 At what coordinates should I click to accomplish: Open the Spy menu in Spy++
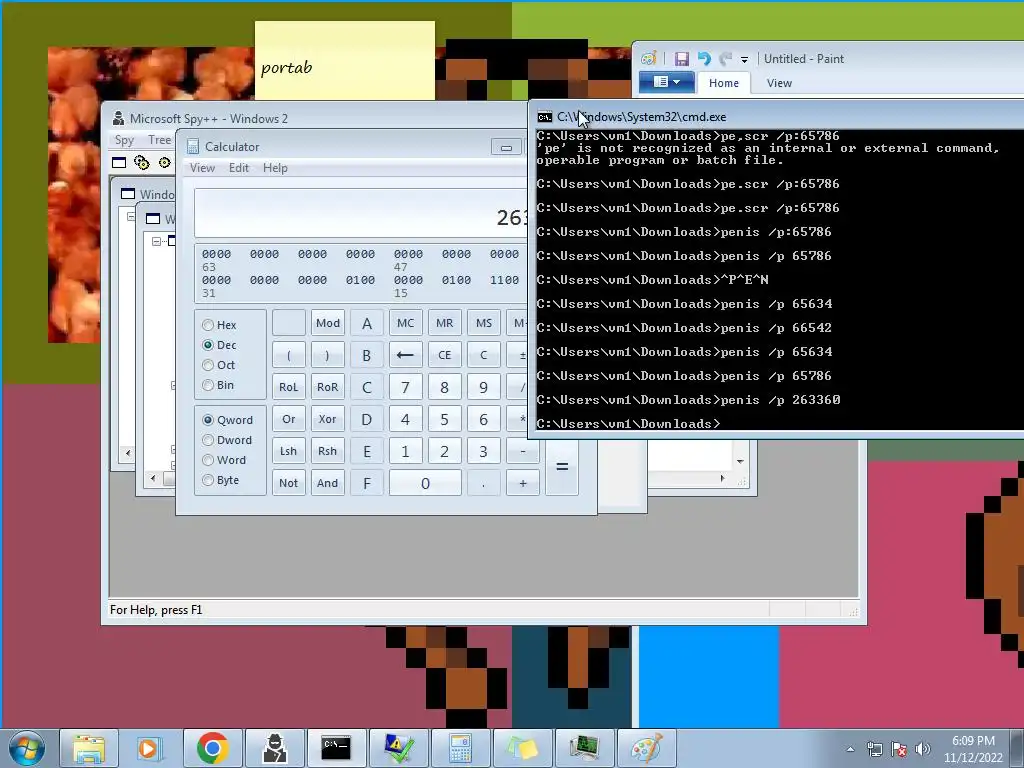pos(124,140)
